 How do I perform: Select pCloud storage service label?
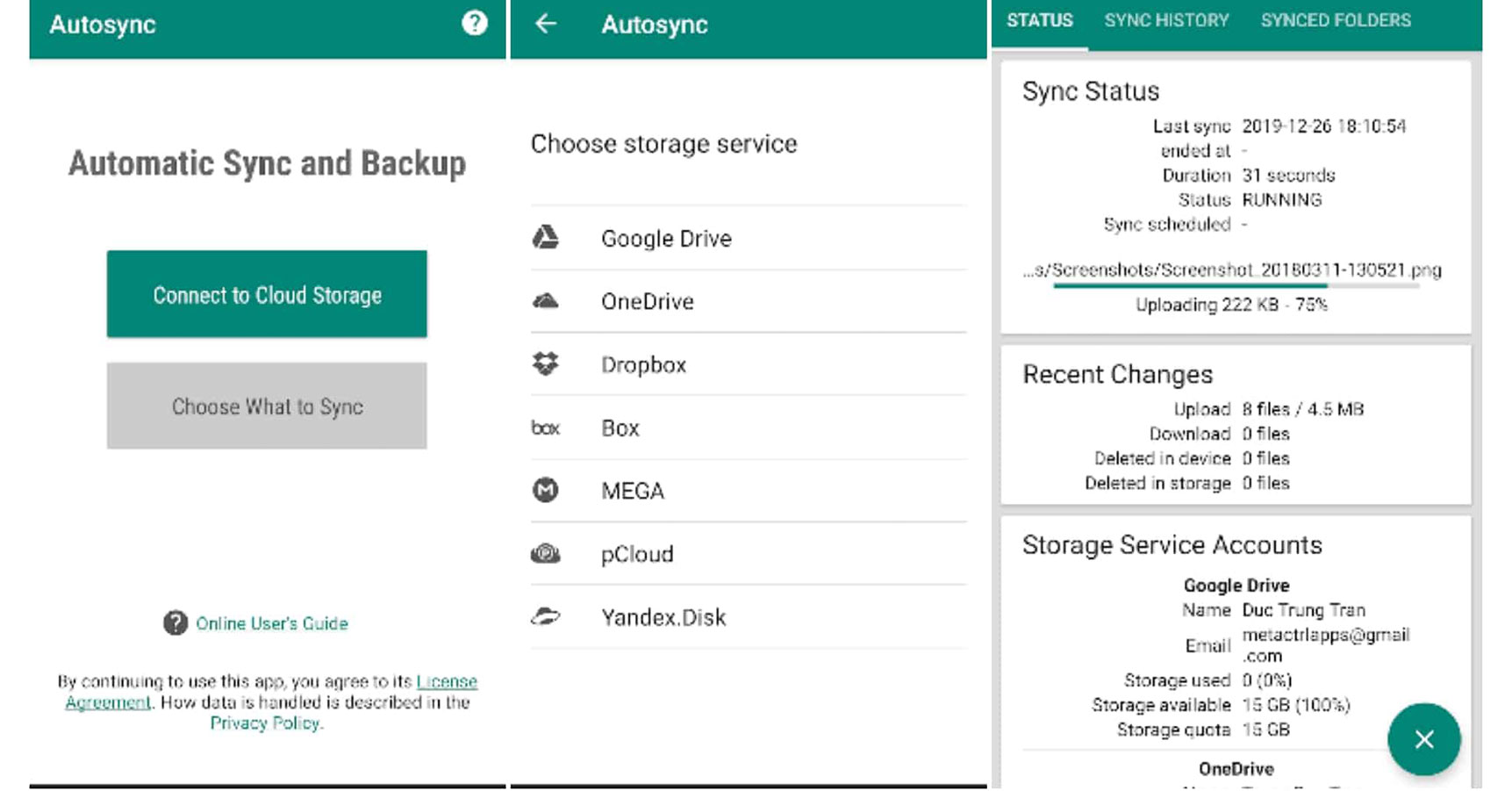(x=637, y=554)
